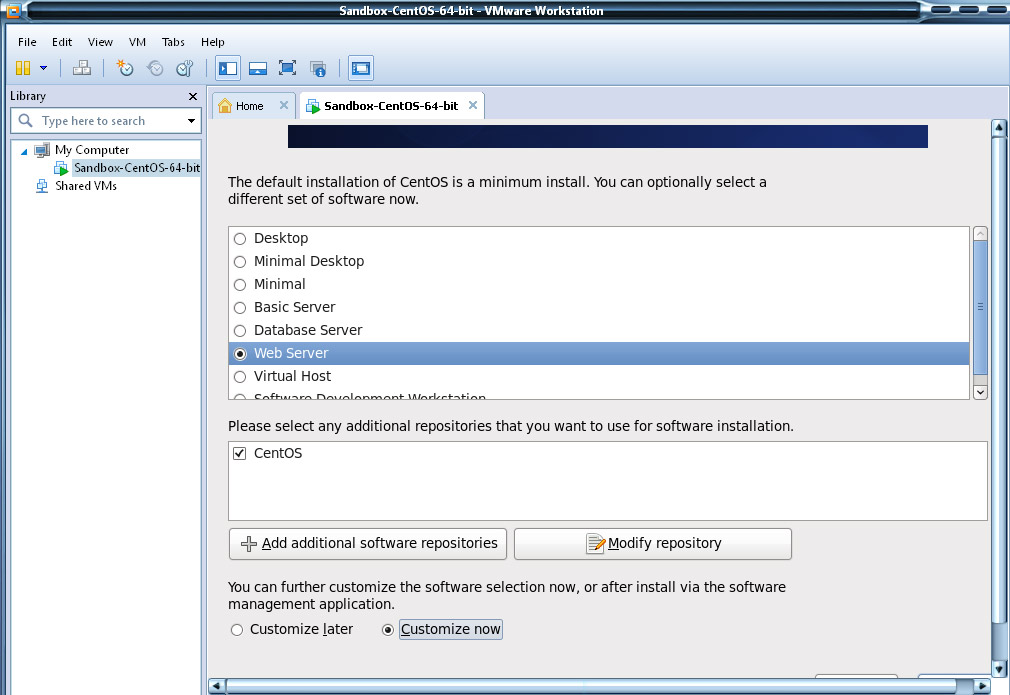Screen dimensions: 1010x695
Task: Close the Sandbox-CentOS-64-bit tab
Action: 473,105
